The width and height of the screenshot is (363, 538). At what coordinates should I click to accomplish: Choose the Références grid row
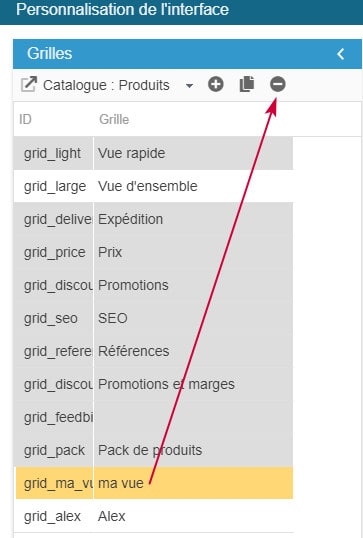click(153, 351)
